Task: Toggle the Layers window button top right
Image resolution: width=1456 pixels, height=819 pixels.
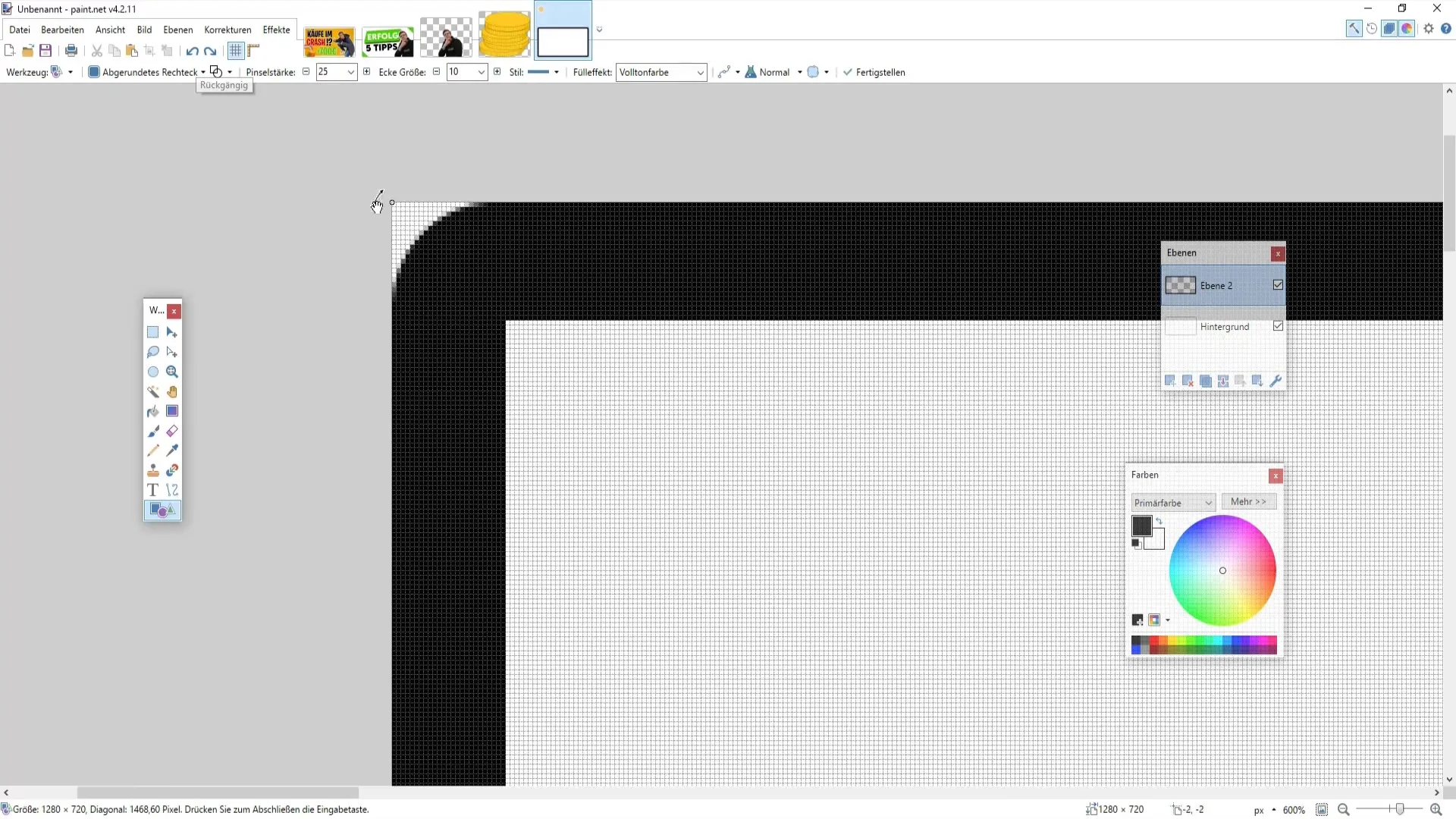Action: (x=1389, y=29)
